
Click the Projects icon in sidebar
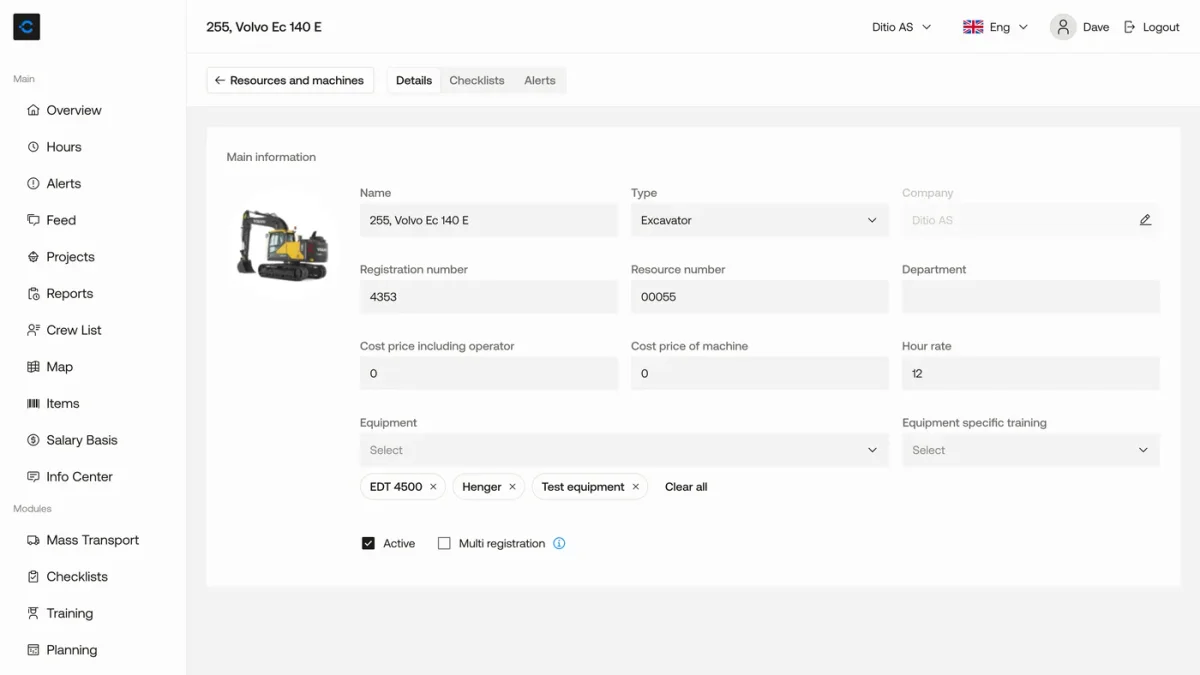pos(33,257)
